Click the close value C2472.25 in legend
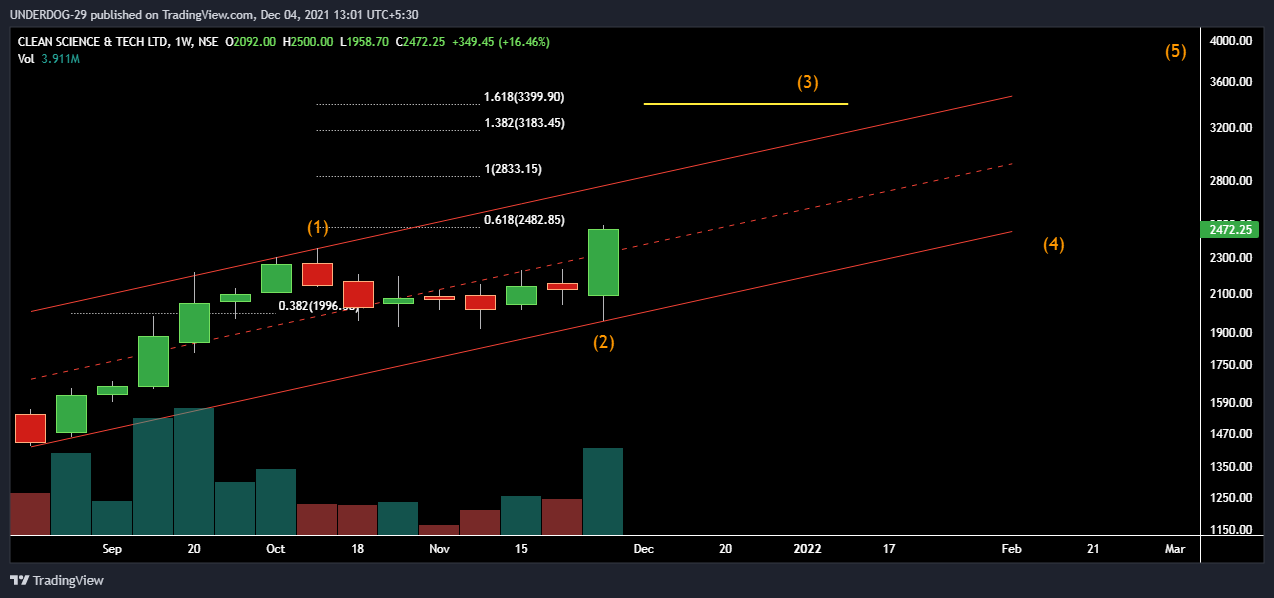The image size is (1274, 598). 421,42
